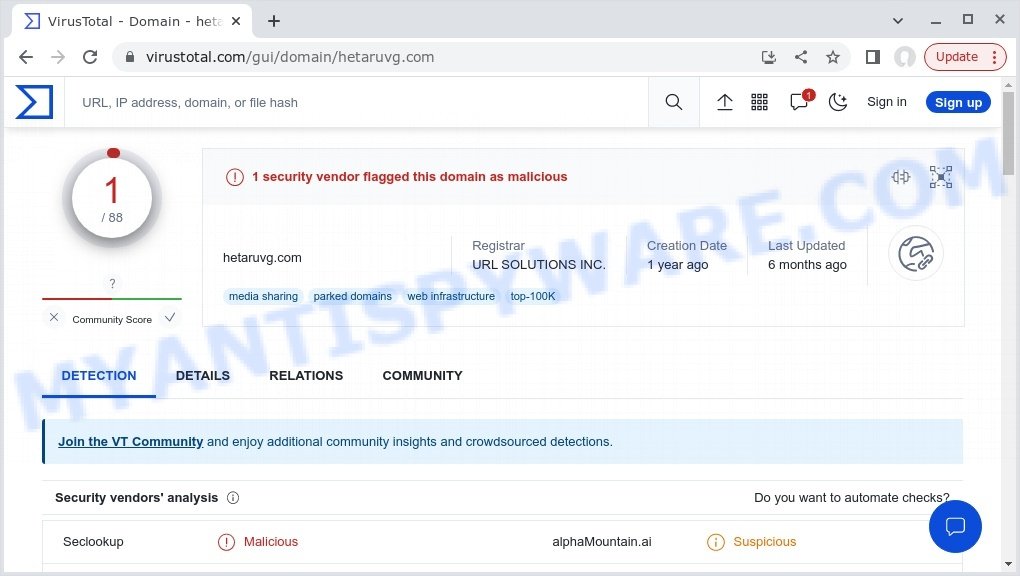Reload the page with refresh icon

click(x=90, y=57)
